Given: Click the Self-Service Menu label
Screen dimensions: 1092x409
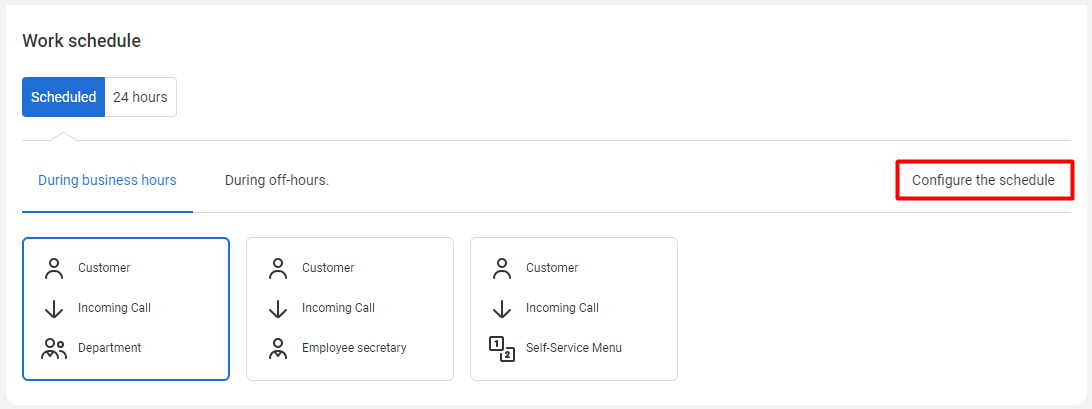Looking at the screenshot, I should (x=574, y=348).
